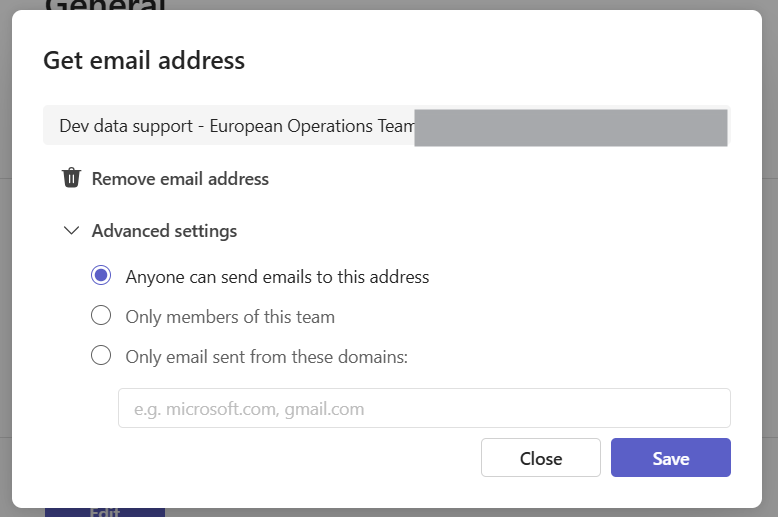The width and height of the screenshot is (778, 517).
Task: Click the trash can icon
Action: 71,179
